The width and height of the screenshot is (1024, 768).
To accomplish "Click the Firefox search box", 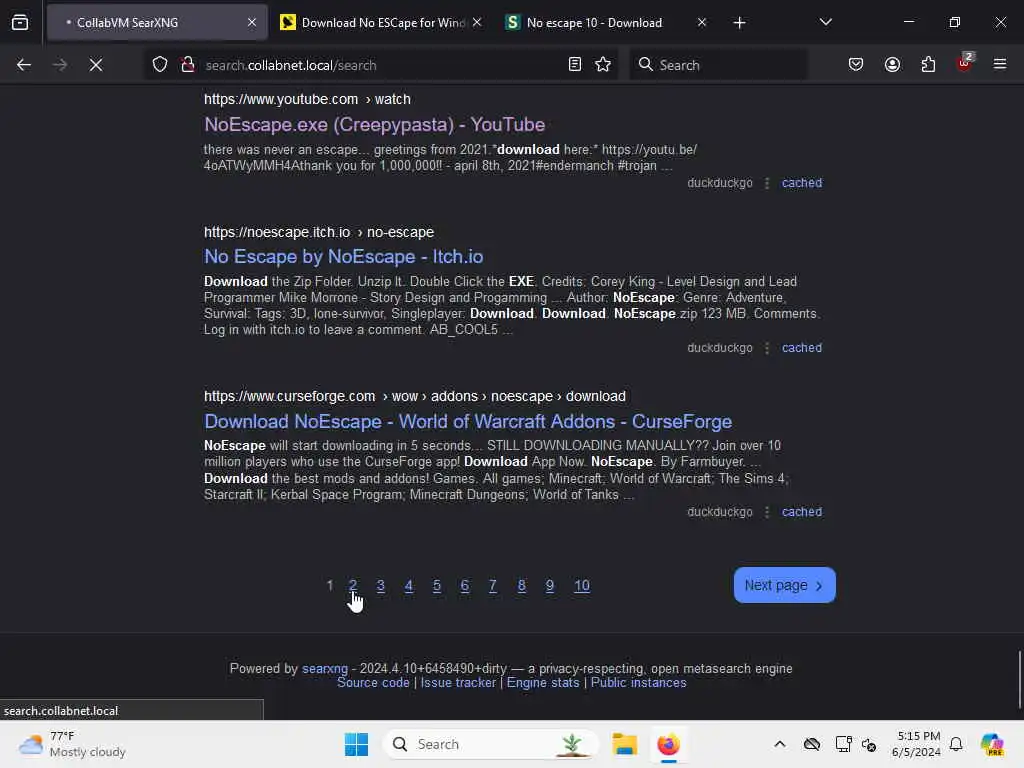I will click(x=718, y=65).
